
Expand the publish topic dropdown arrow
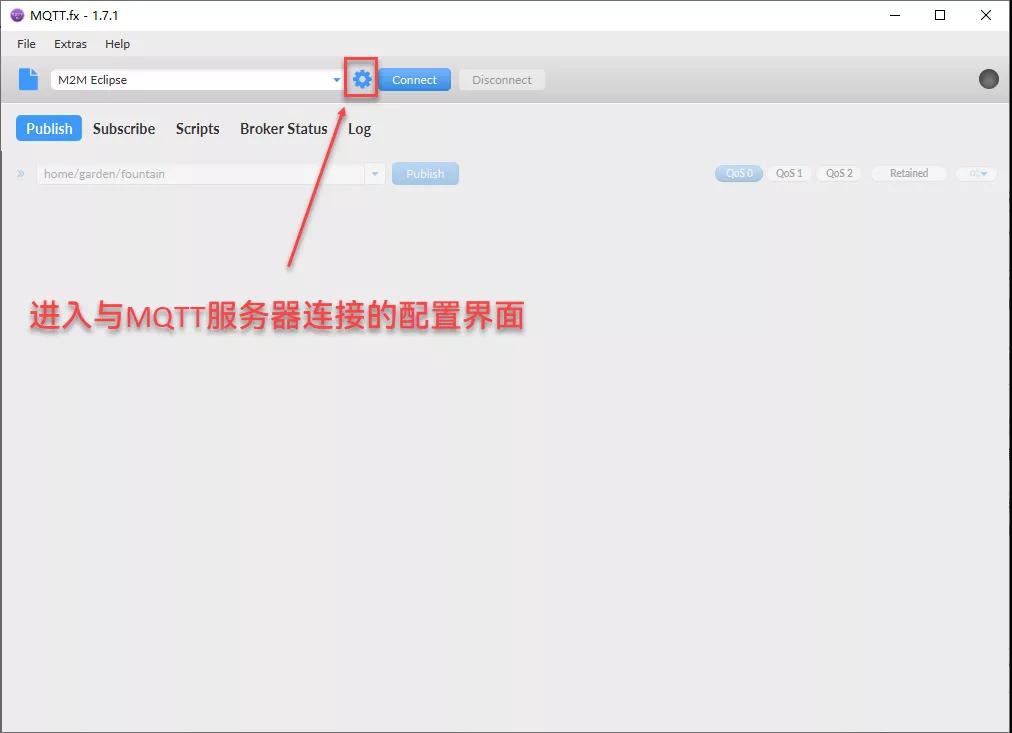[375, 174]
